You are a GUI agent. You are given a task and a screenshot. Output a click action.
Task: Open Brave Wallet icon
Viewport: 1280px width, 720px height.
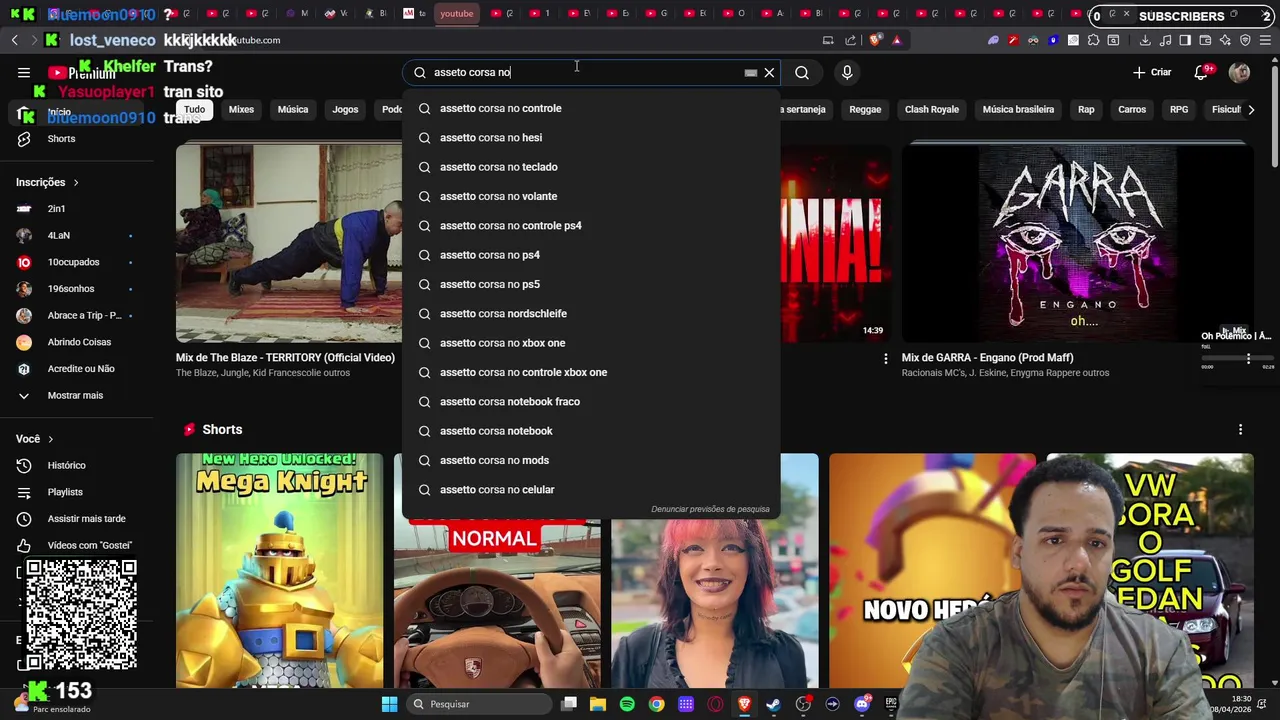click(1205, 40)
